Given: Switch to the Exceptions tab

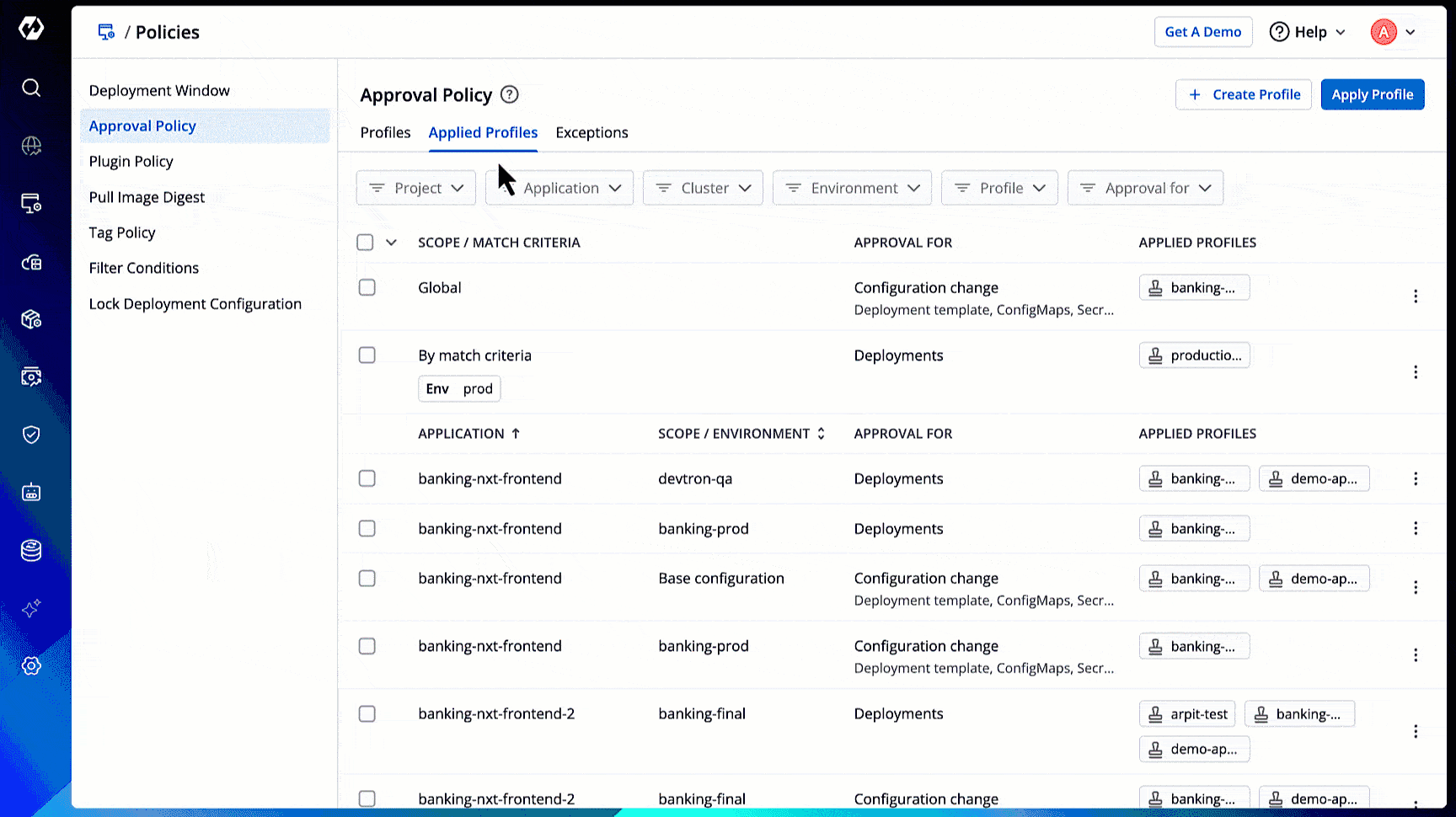Looking at the screenshot, I should point(591,132).
